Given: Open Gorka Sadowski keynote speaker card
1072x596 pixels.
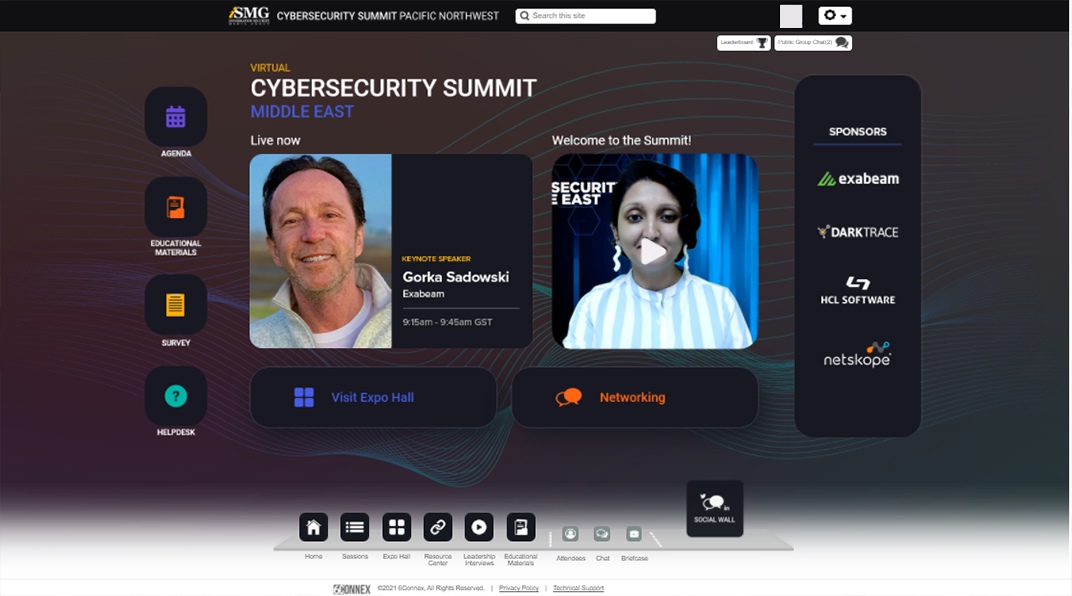Looking at the screenshot, I should pyautogui.click(x=391, y=251).
